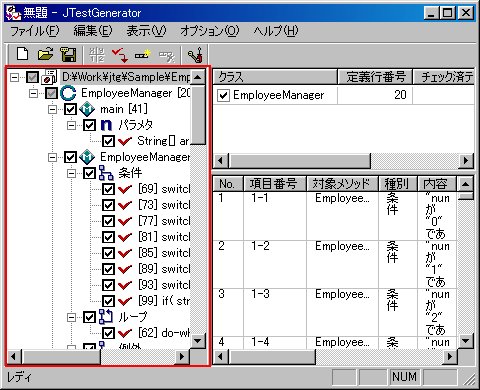Screen dimensions: 480x390
Task: Click the 定義行番号 column header
Action: [x=375, y=77]
